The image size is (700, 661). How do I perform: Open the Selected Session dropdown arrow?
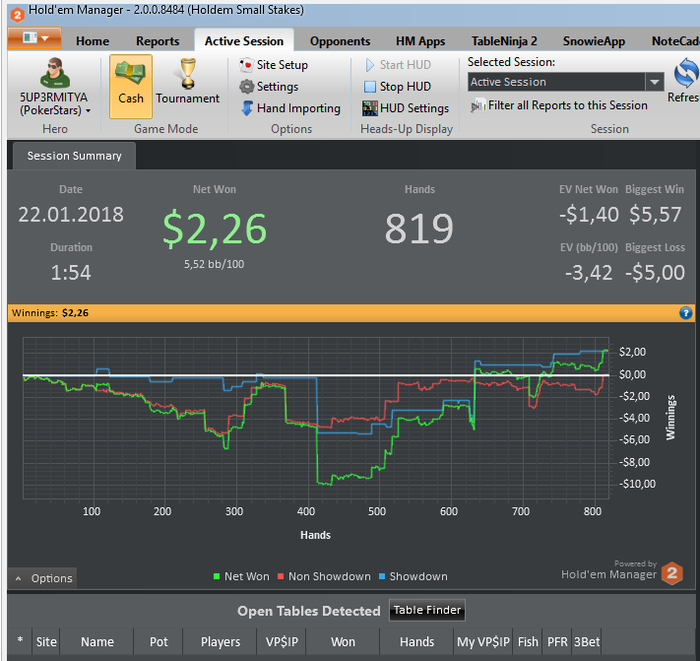(654, 82)
